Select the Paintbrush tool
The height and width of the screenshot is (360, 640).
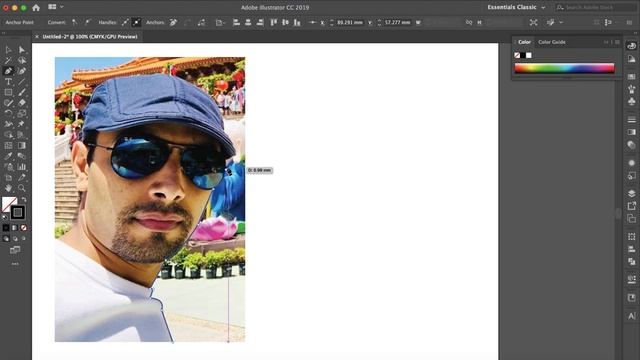22,92
